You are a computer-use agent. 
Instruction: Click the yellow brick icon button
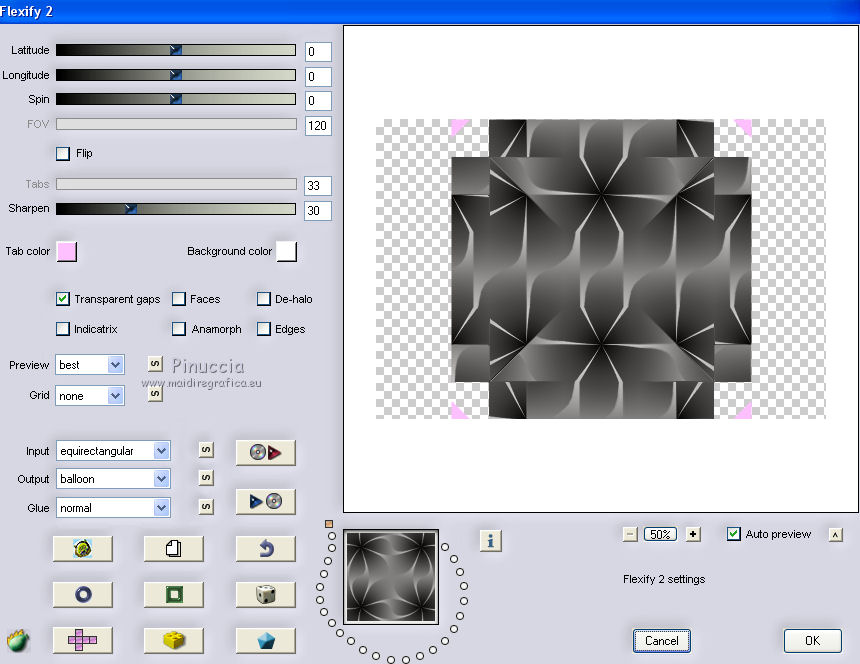(x=173, y=640)
